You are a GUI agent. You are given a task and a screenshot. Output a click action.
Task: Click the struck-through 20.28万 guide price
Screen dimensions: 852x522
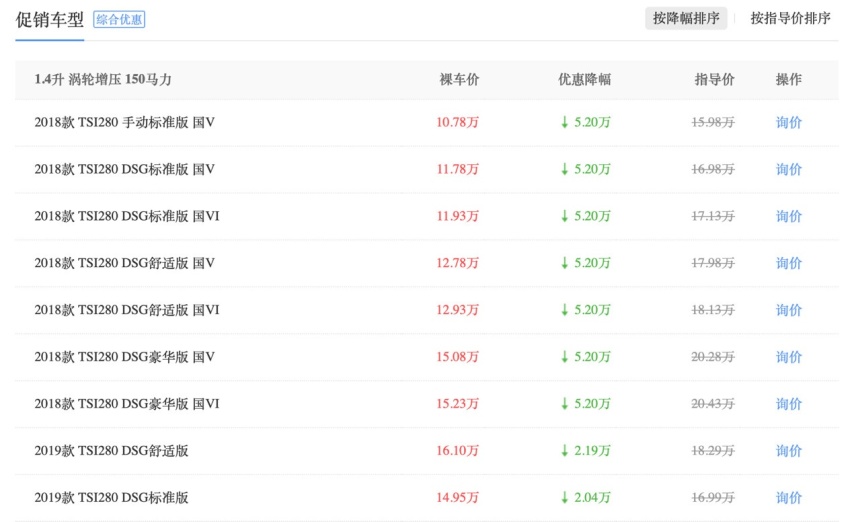(712, 357)
